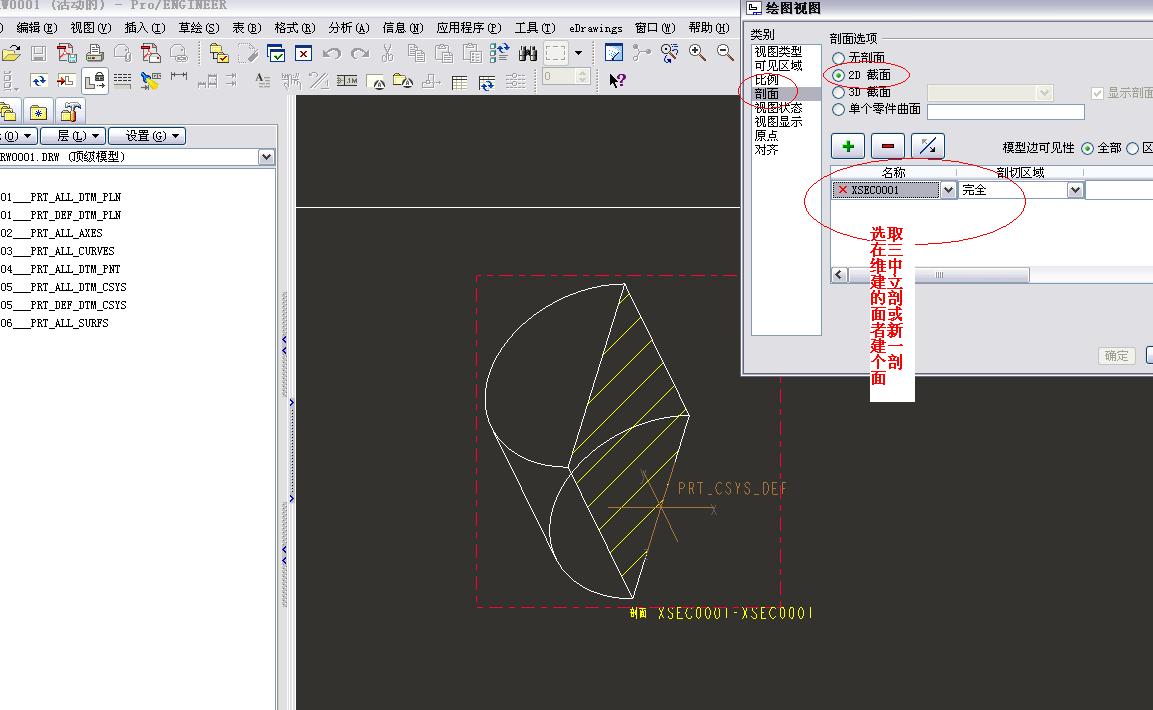The image size is (1153, 710).
Task: Click the Print icon in toolbar
Action: coord(94,53)
